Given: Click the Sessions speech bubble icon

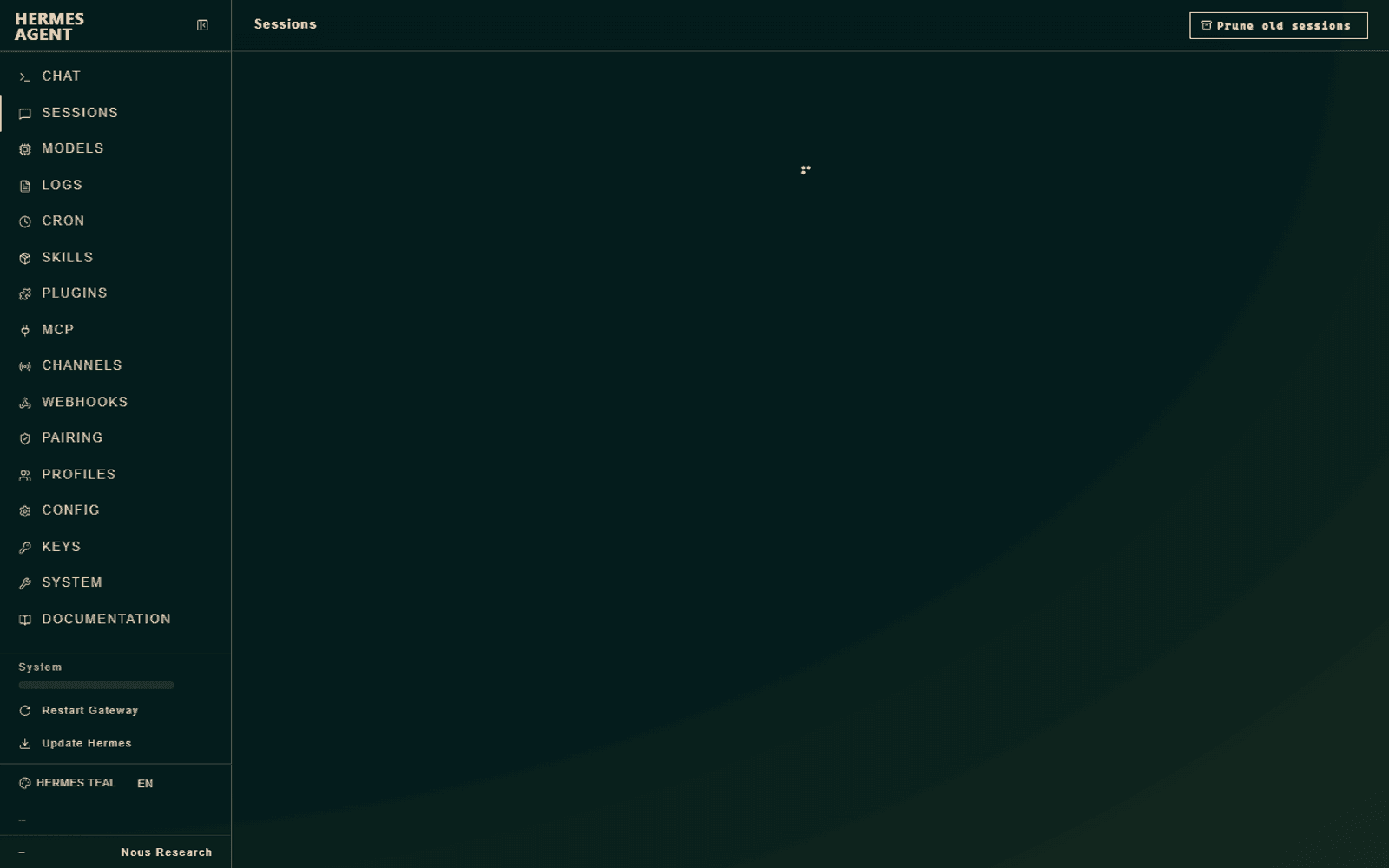Looking at the screenshot, I should click(x=25, y=114).
